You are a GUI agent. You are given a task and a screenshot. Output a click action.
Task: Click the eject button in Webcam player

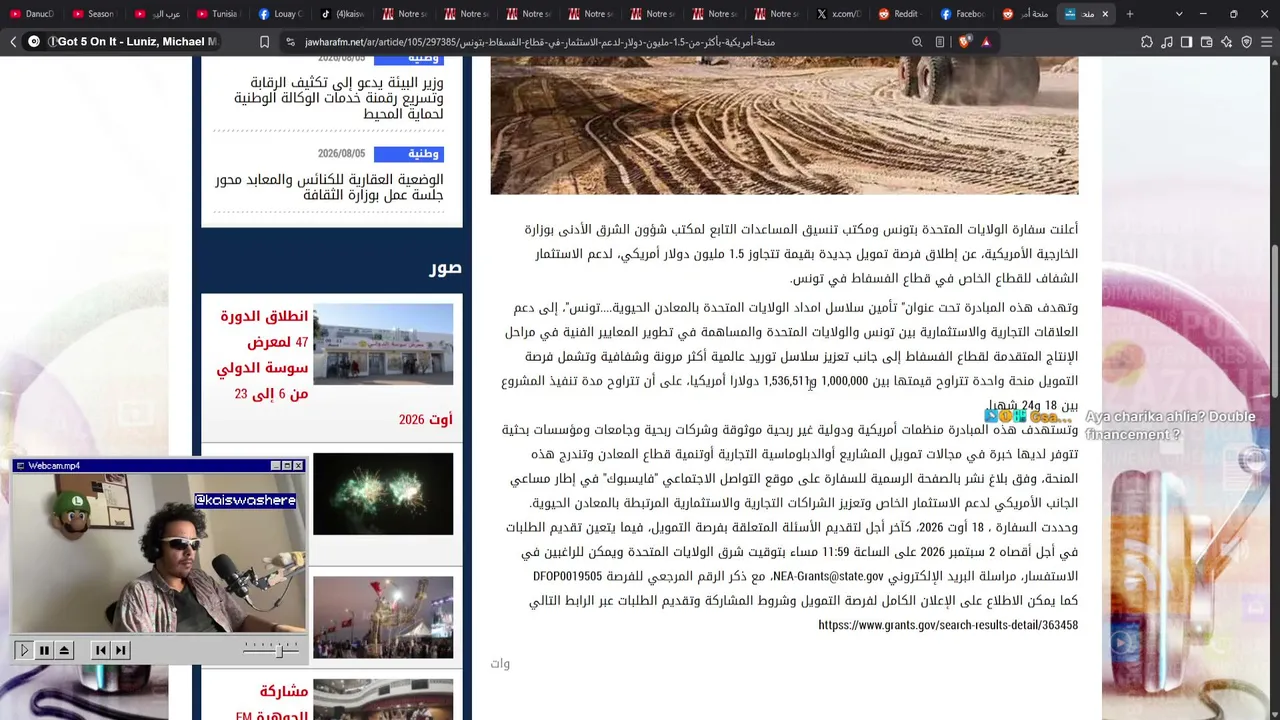tap(64, 650)
